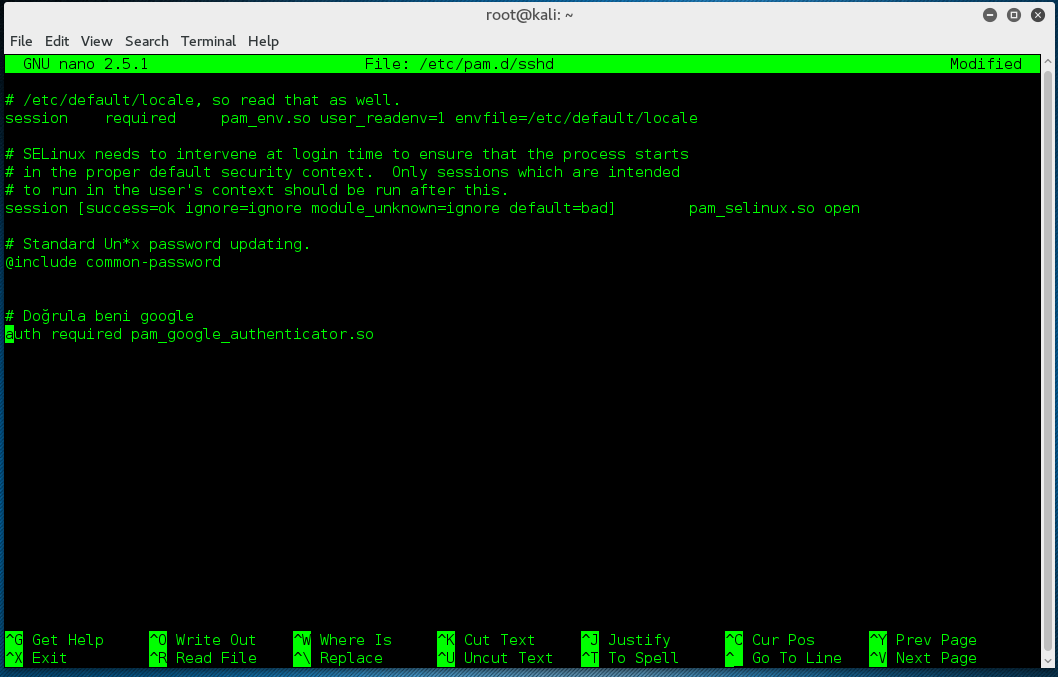The image size is (1058, 677).
Task: Click the Where Is shortcut
Action: 349,639
